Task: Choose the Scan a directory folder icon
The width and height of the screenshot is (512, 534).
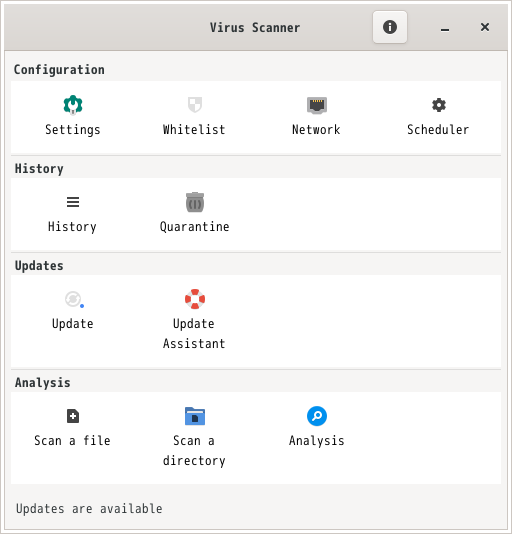Action: [195, 416]
